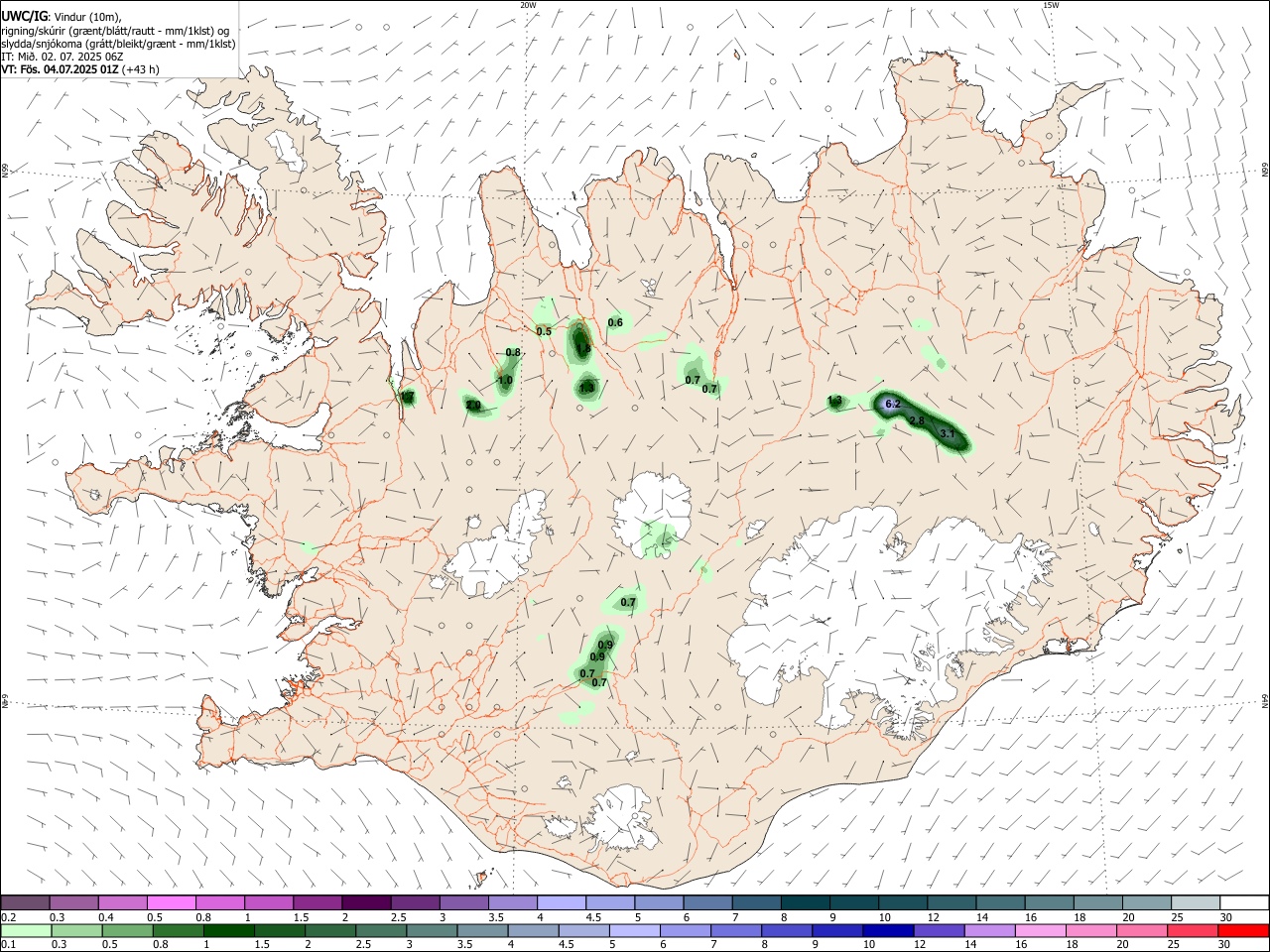Click the upper legend swatch labeled 4
The width and height of the screenshot is (1270, 952).
561,902
